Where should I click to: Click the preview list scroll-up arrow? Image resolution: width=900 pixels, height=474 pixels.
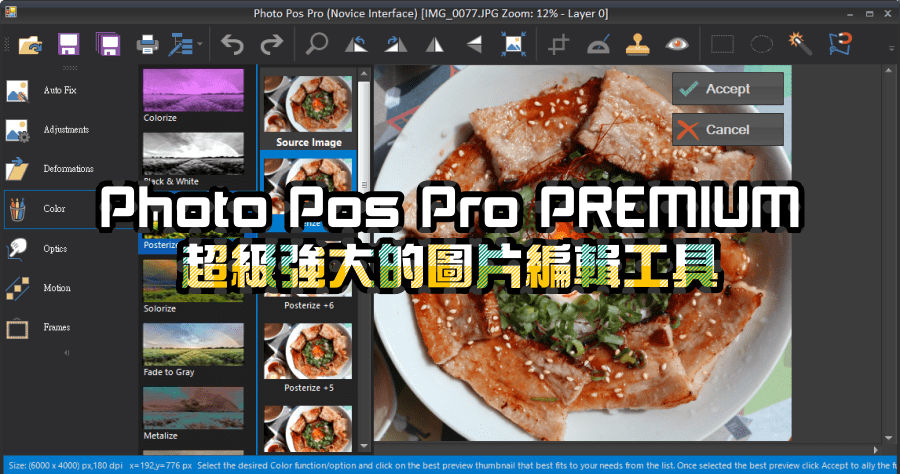click(x=364, y=74)
